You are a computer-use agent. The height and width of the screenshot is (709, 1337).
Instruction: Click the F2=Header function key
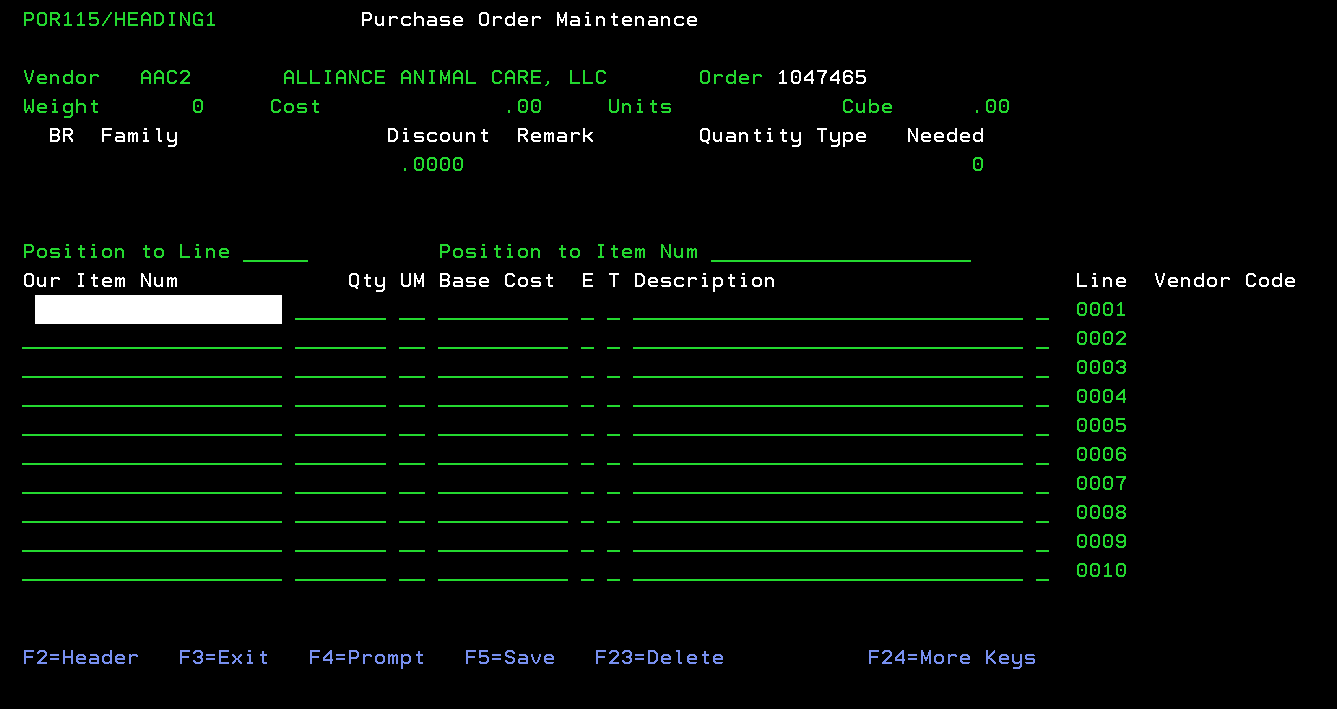81,658
